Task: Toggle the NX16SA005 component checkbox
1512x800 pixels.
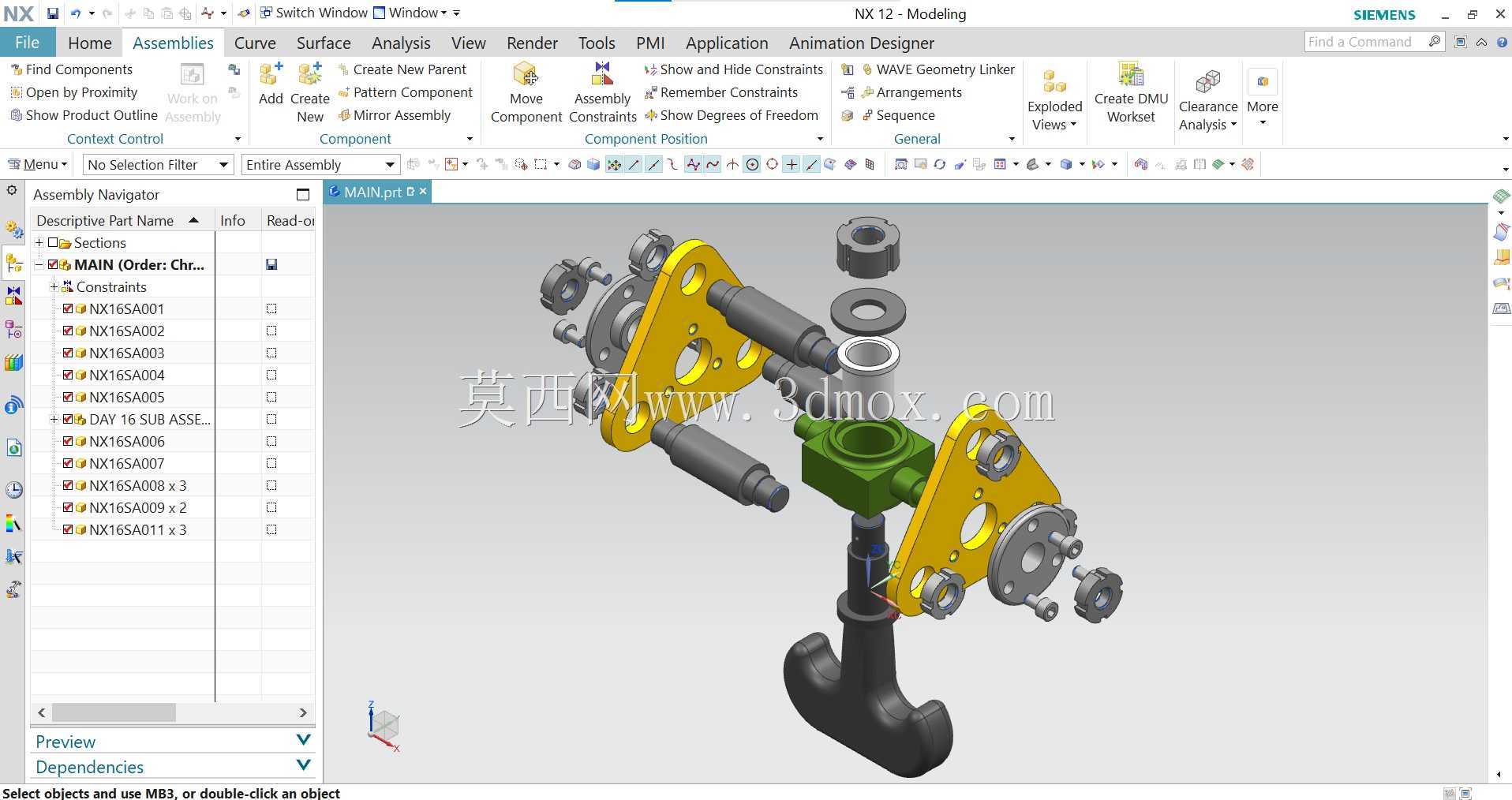Action: pyautogui.click(x=68, y=397)
